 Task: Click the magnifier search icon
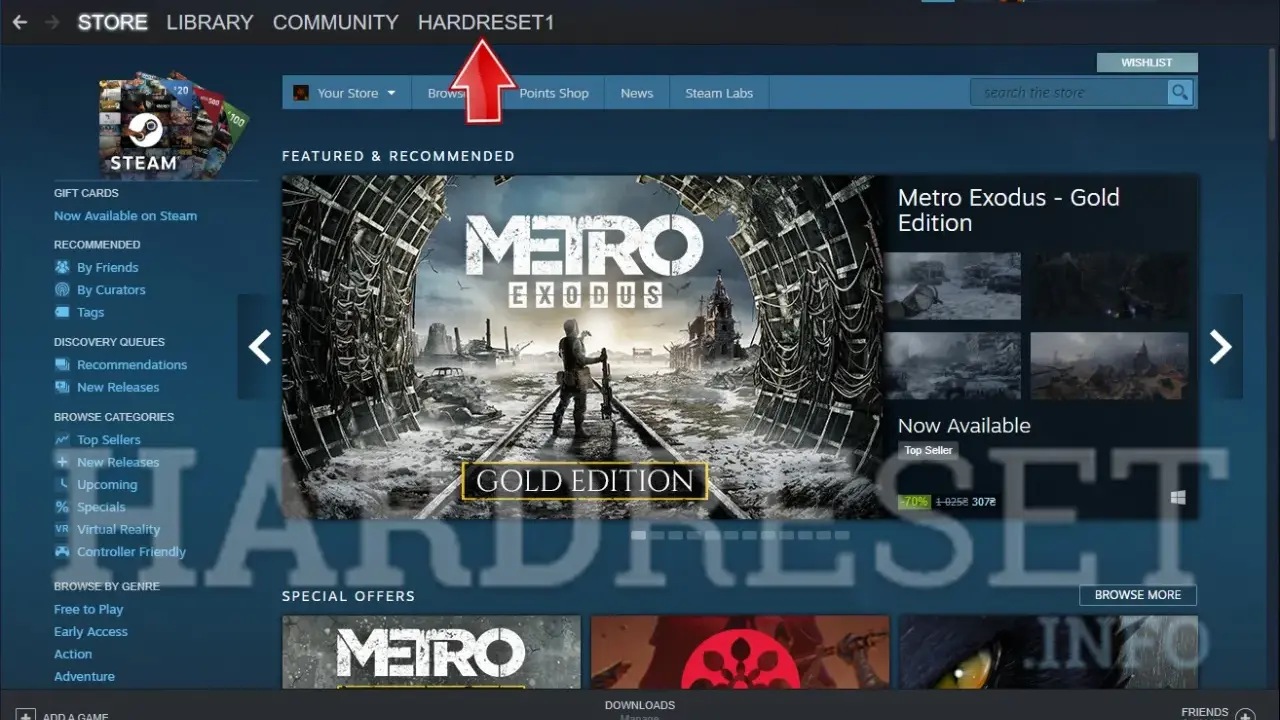pyautogui.click(x=1180, y=93)
